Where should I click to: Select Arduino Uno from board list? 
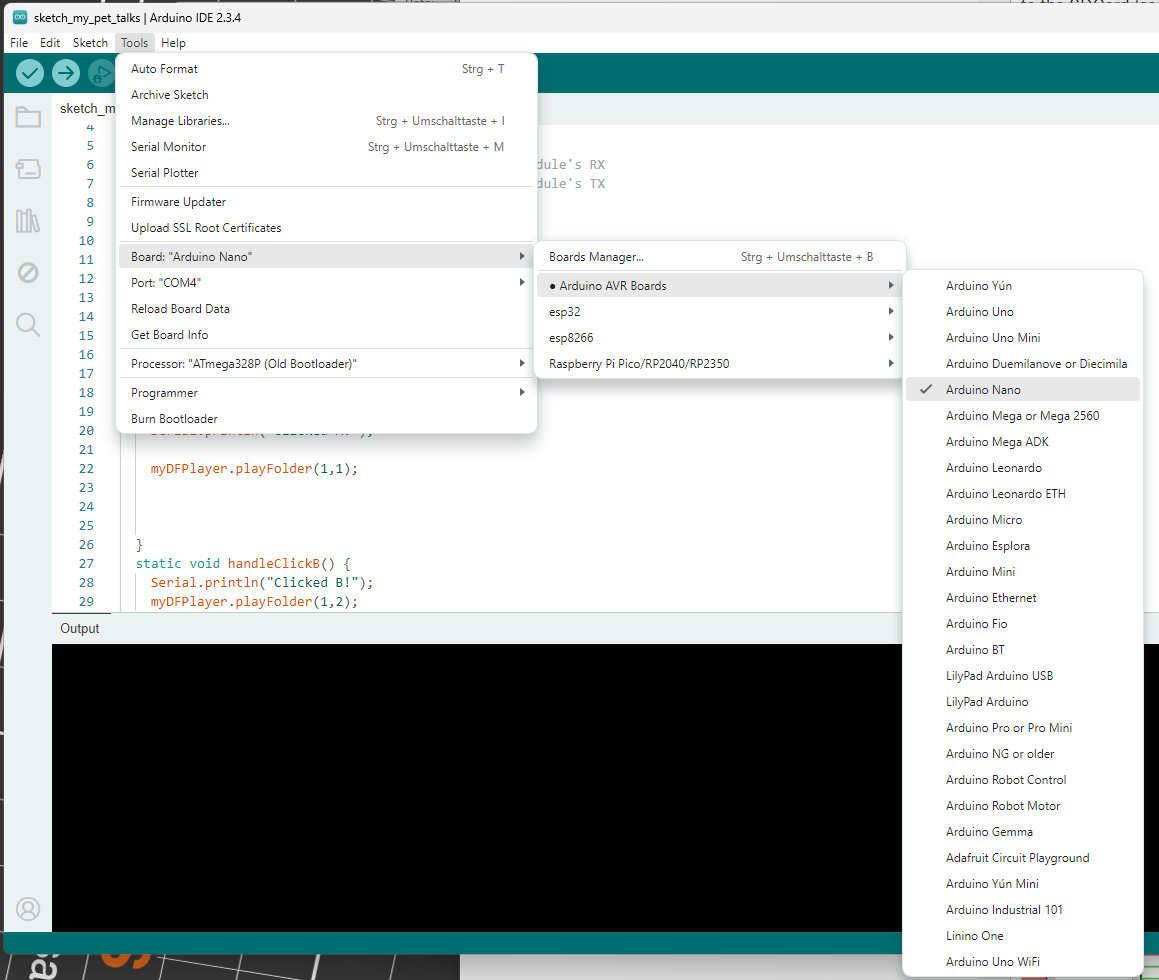[x=980, y=312]
